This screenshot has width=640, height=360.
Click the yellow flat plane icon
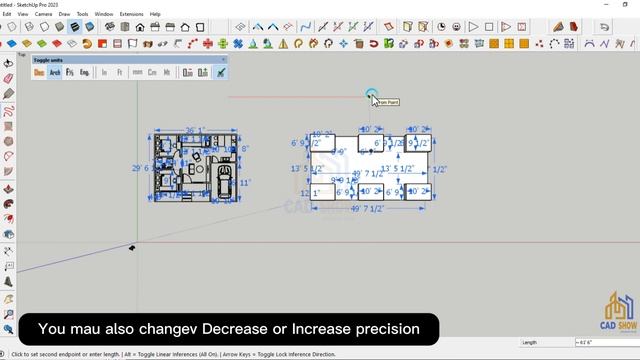click(x=27, y=43)
